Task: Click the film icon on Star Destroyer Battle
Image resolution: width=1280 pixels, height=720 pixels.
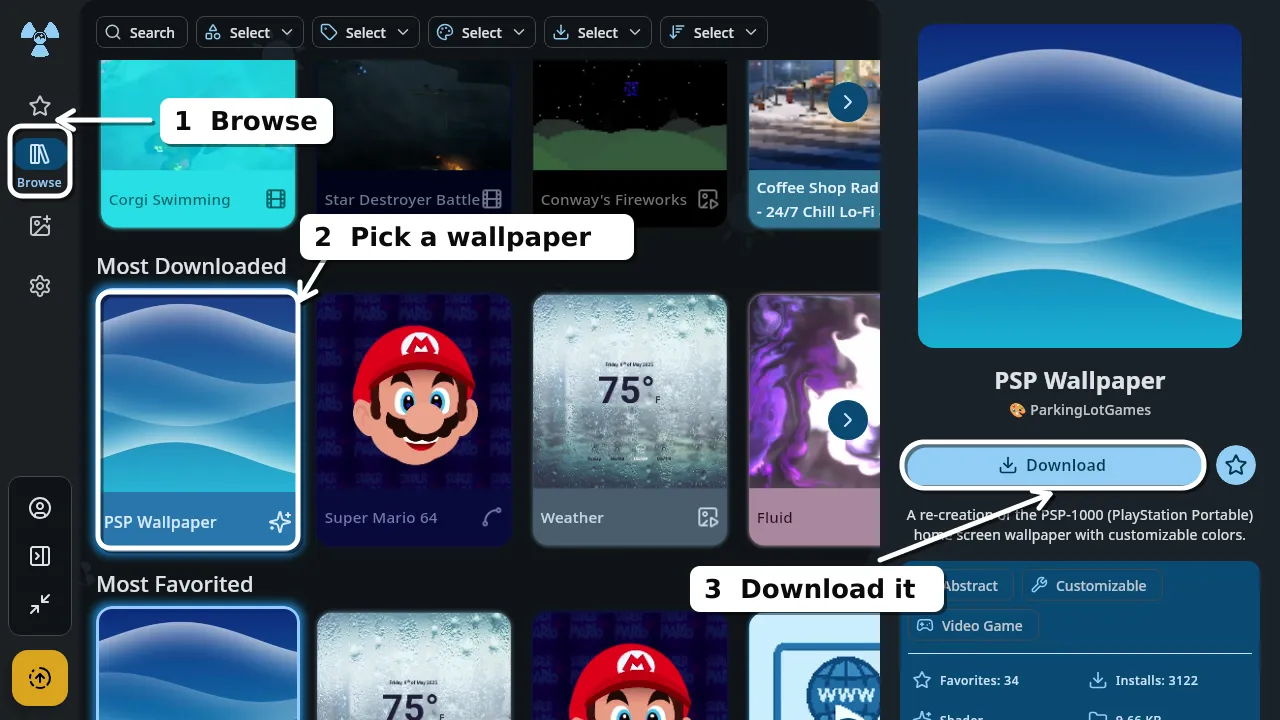Action: [x=492, y=199]
